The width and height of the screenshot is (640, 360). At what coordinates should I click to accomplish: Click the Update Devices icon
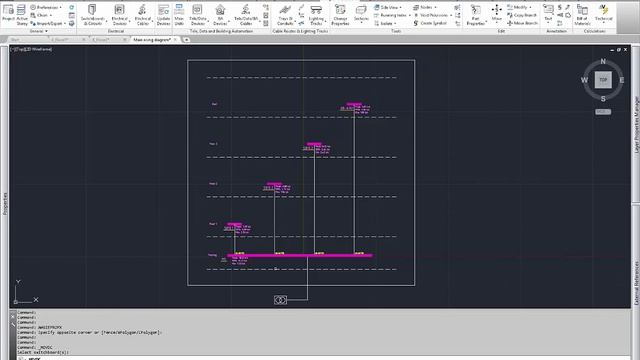[163, 15]
